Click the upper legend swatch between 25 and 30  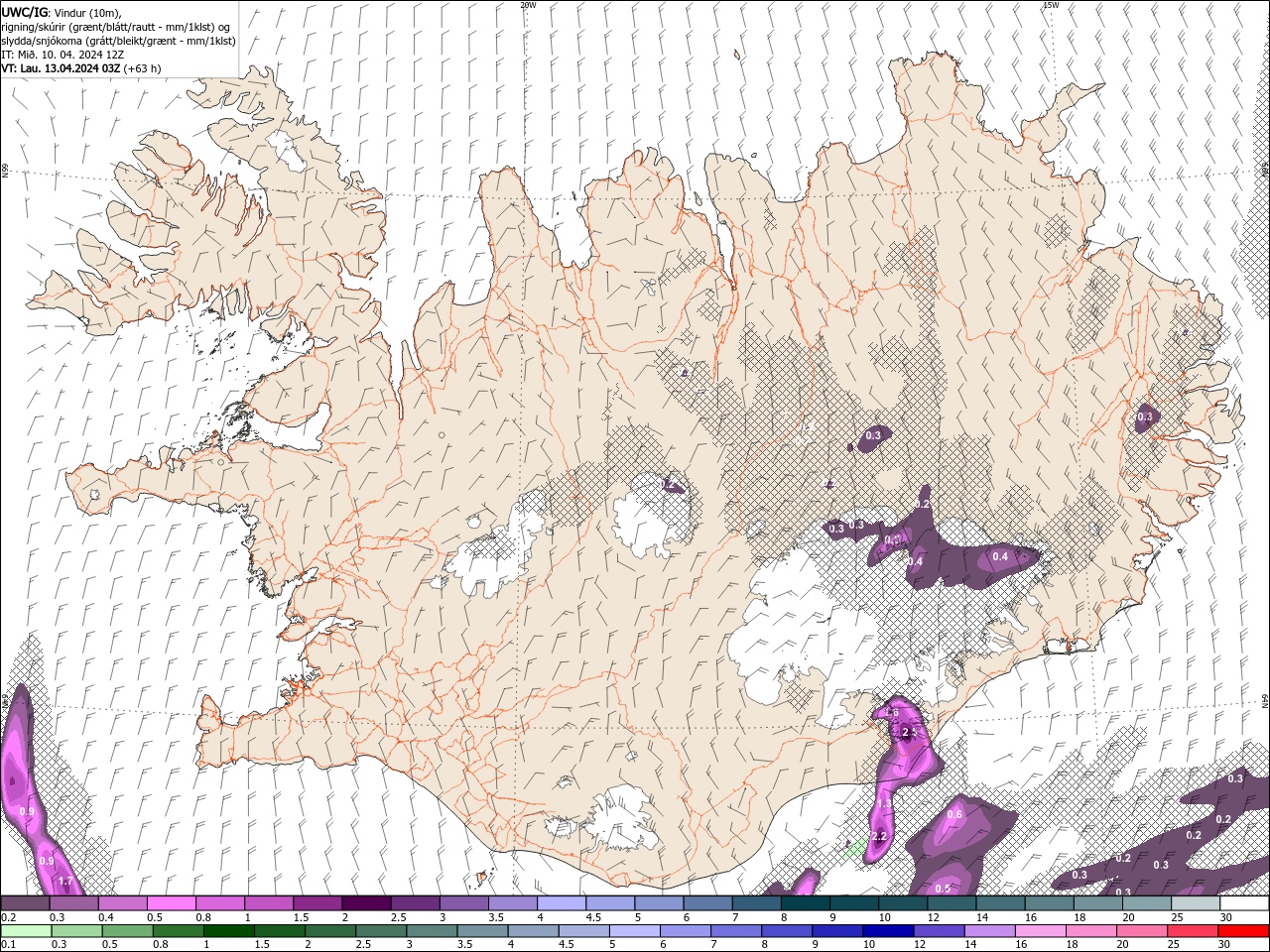pos(1196,902)
